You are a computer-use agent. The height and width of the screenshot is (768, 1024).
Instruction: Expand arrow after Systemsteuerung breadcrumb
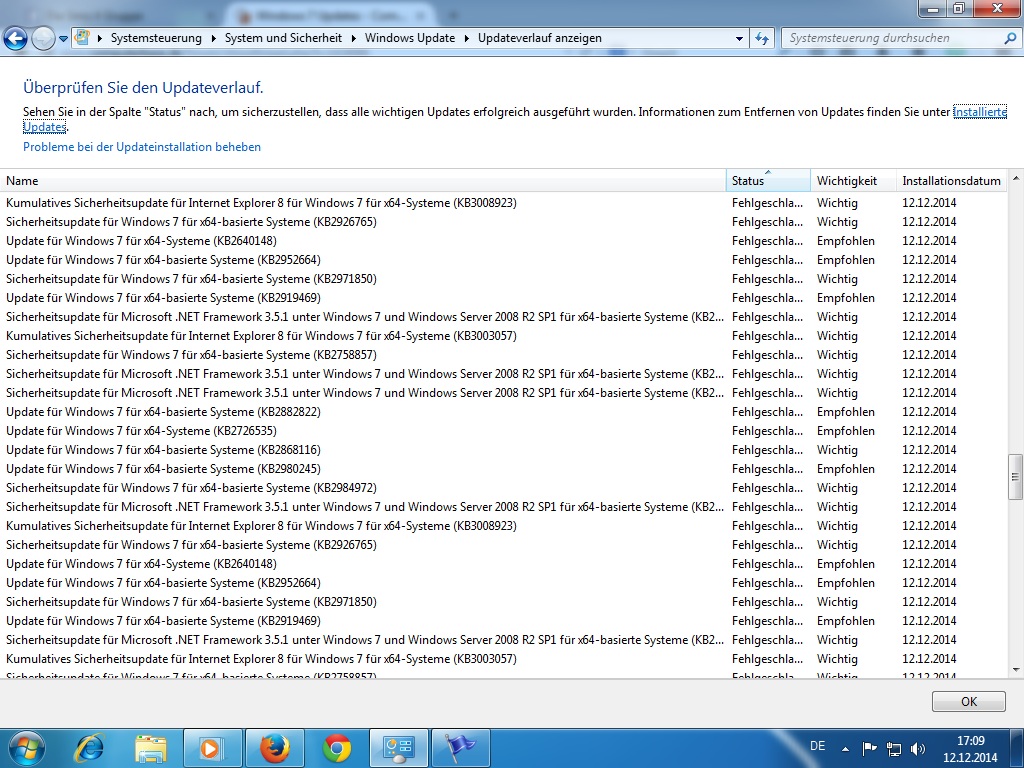(x=214, y=39)
